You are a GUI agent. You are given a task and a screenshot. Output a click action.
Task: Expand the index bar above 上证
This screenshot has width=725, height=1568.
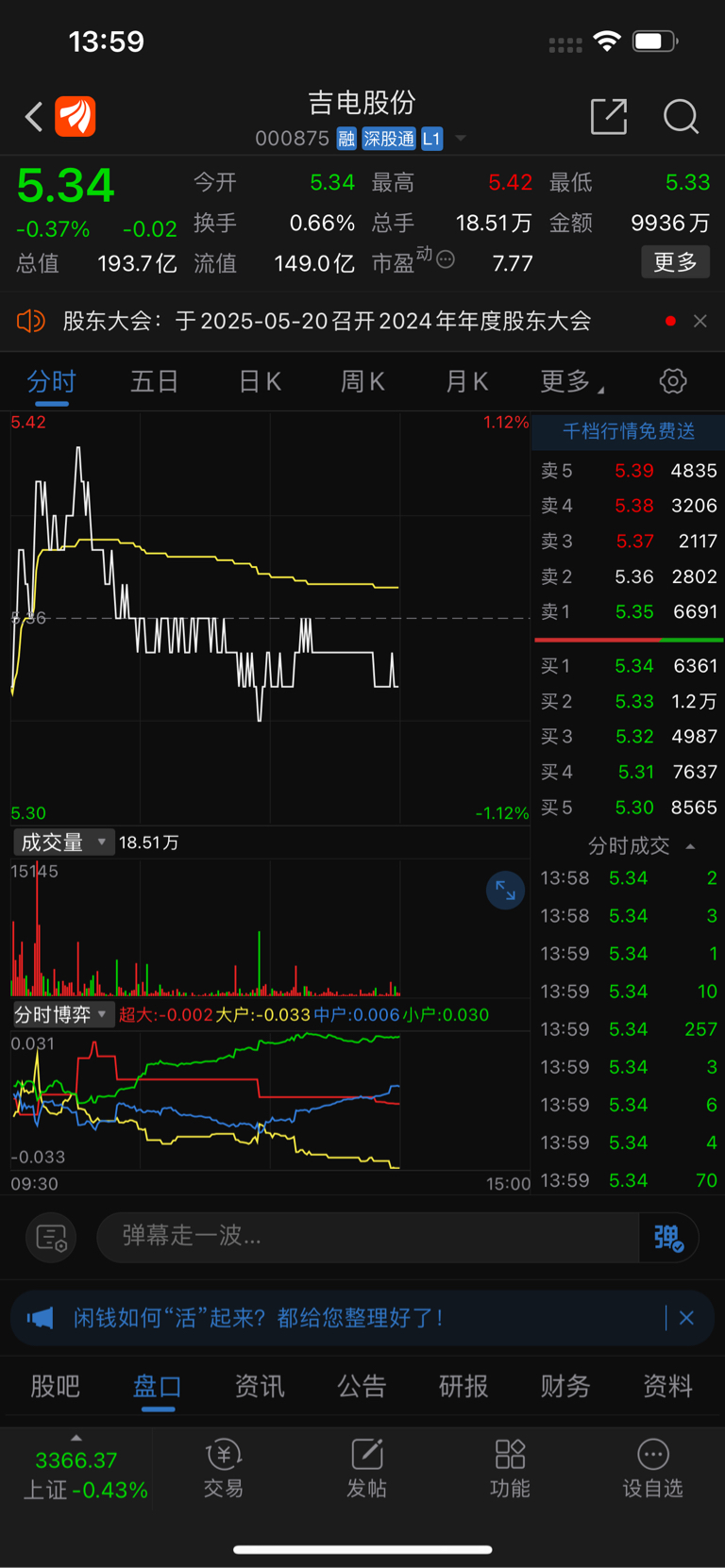[x=76, y=1438]
